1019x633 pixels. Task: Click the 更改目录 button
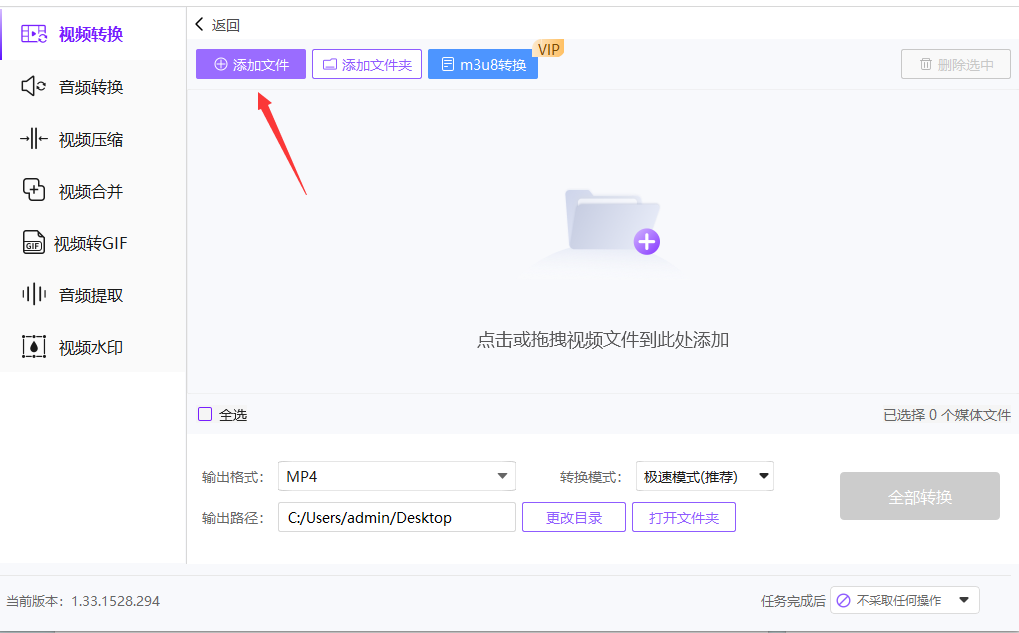coord(574,517)
